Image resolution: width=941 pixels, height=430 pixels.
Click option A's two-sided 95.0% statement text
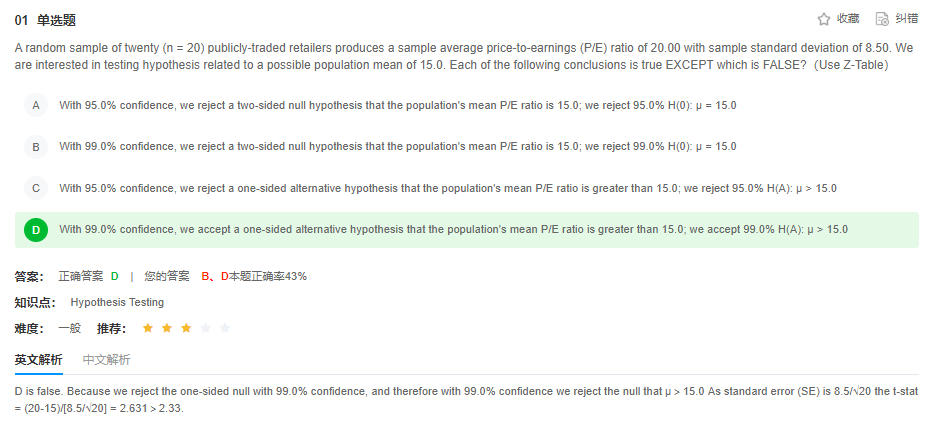[397, 105]
